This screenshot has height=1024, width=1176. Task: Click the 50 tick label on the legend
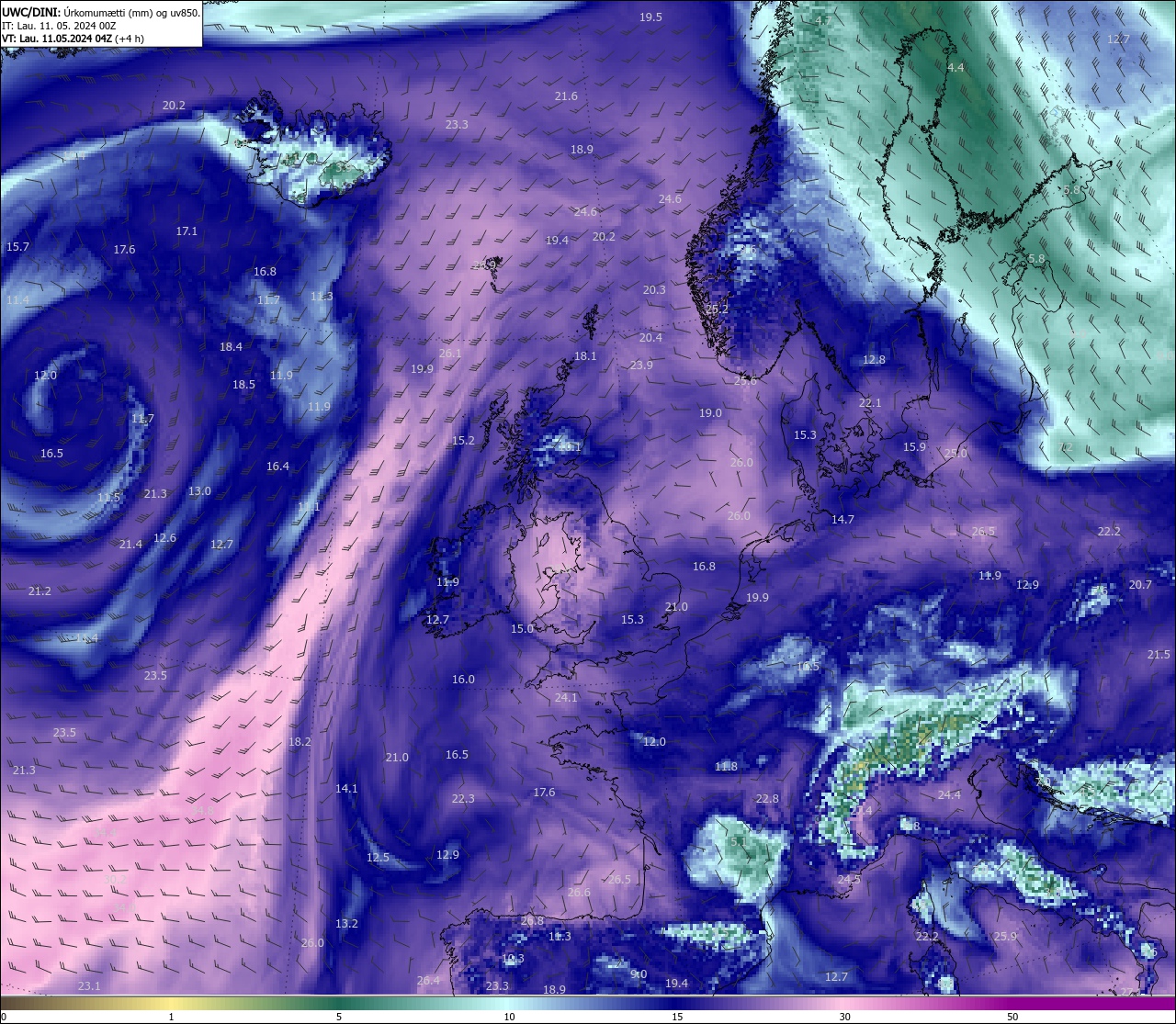(1012, 1017)
